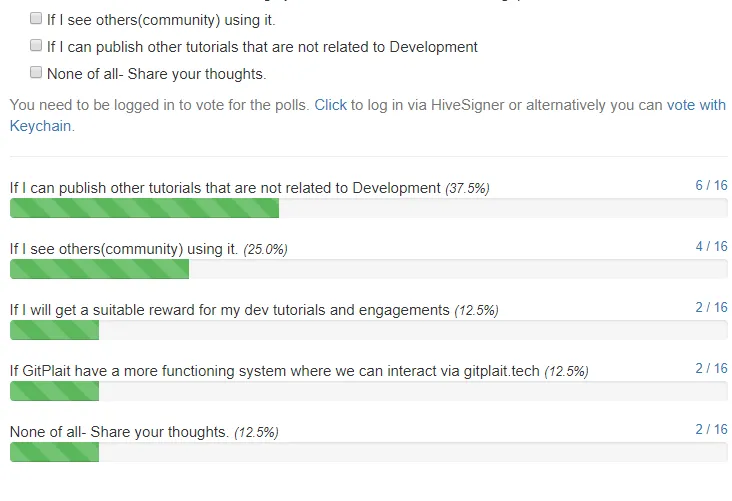
Task: Open the 6 / 16 vote count
Action: point(711,185)
